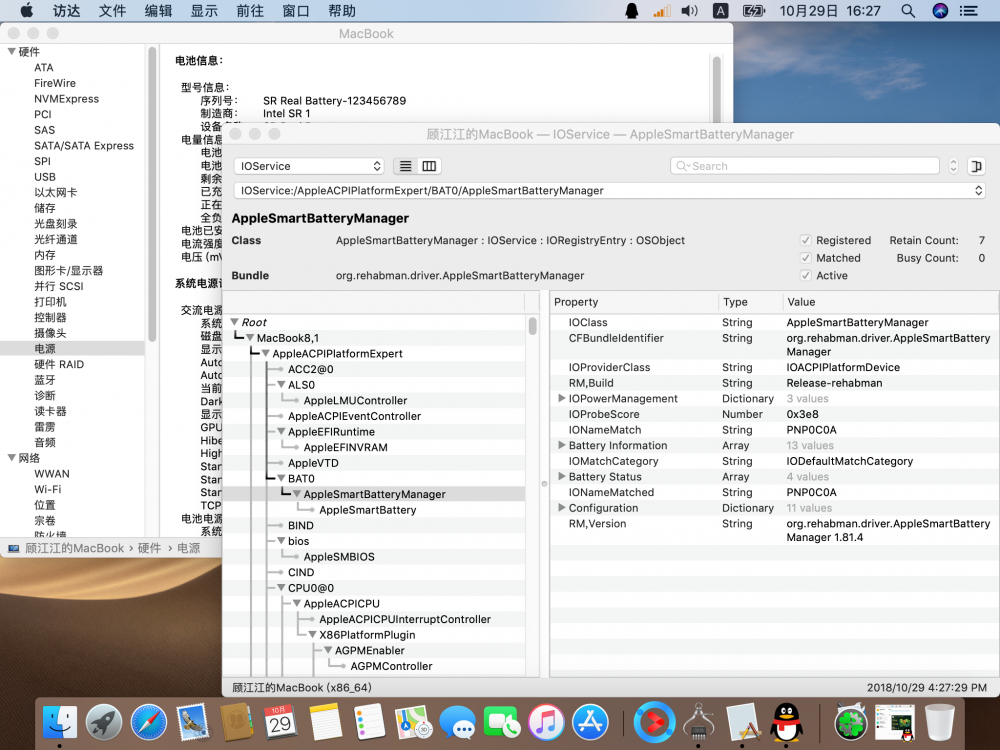The width and height of the screenshot is (1000, 750).
Task: Open the 编辑 menu
Action: 158,11
